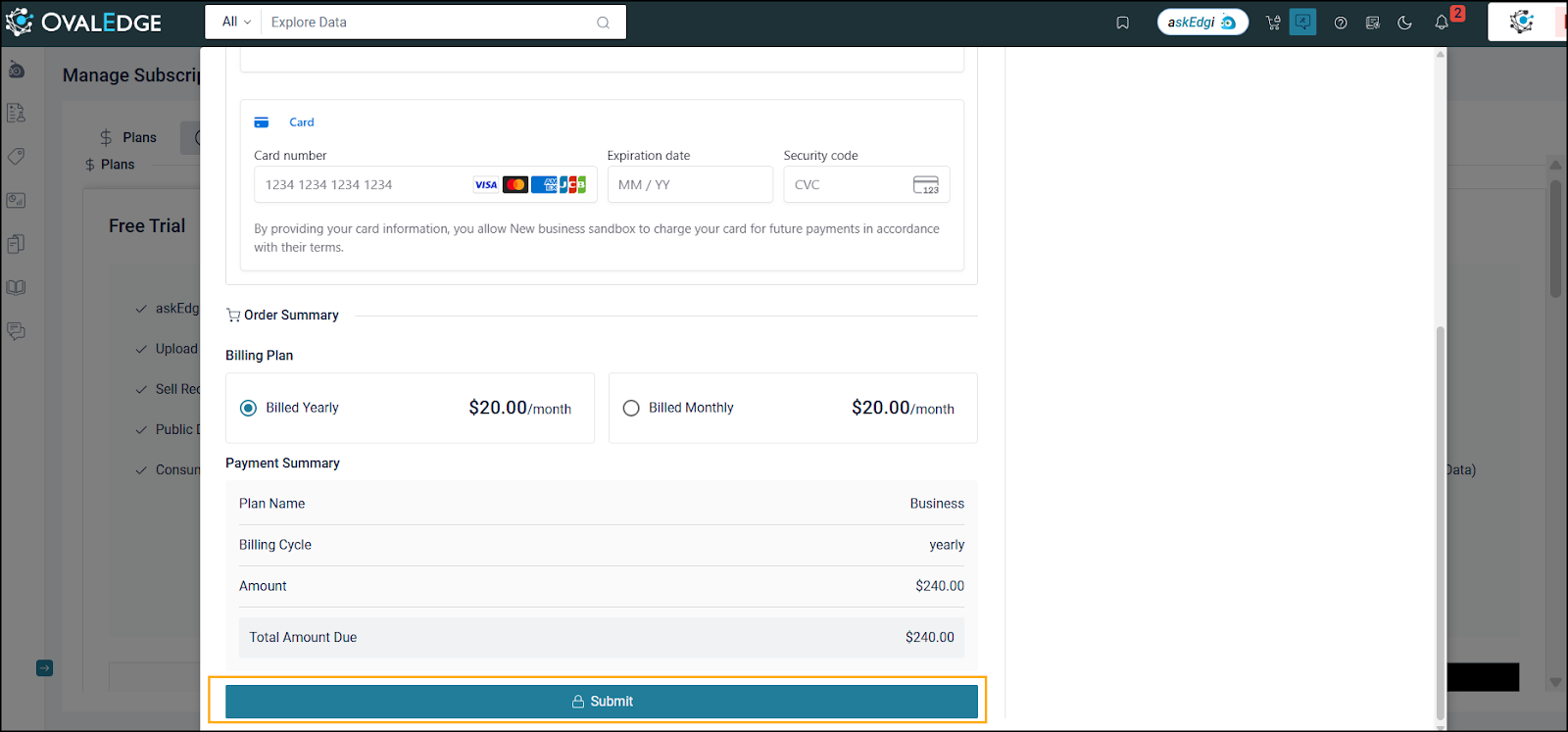Viewport: 1568px width, 732px height.
Task: Open the shopping cart icon
Action: (x=1273, y=23)
